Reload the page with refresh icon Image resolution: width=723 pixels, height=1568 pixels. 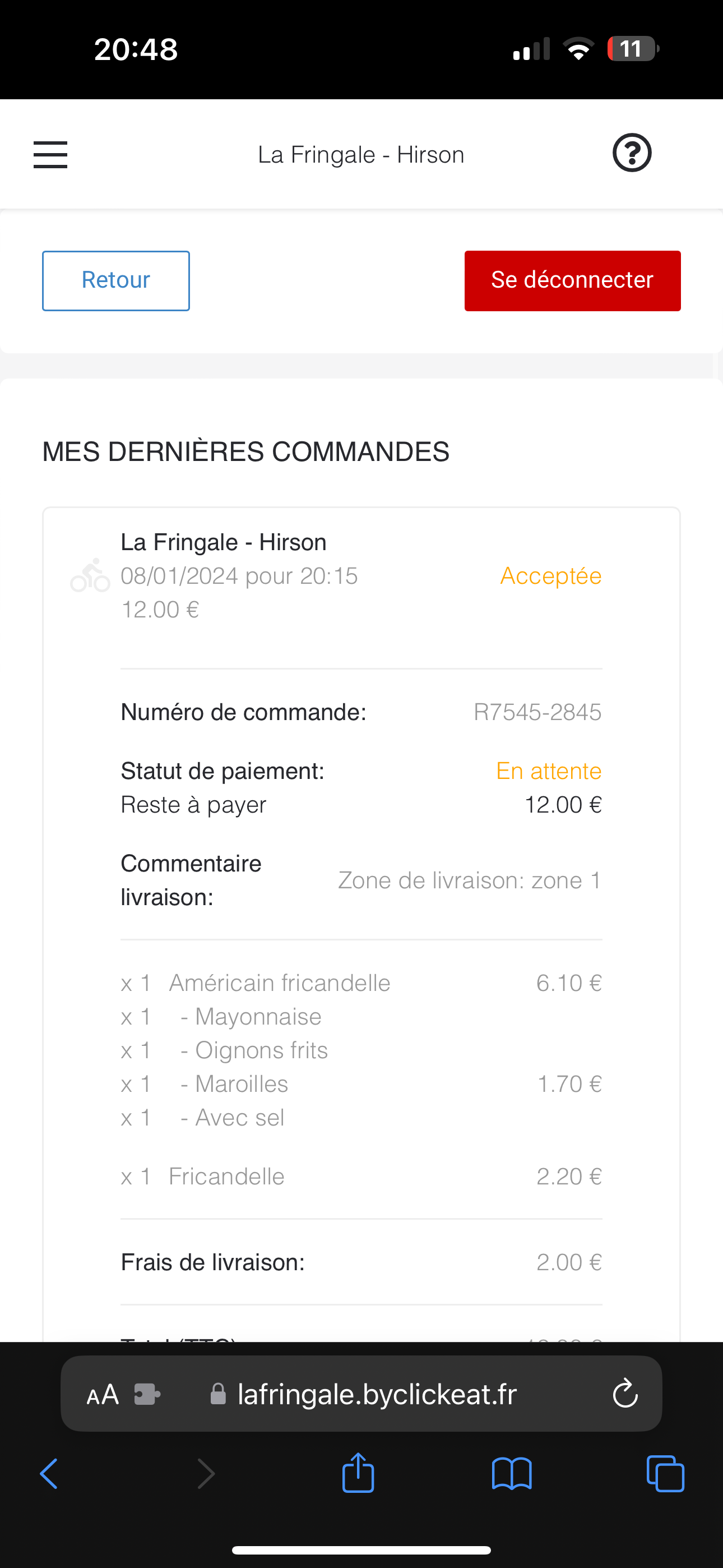(625, 1395)
